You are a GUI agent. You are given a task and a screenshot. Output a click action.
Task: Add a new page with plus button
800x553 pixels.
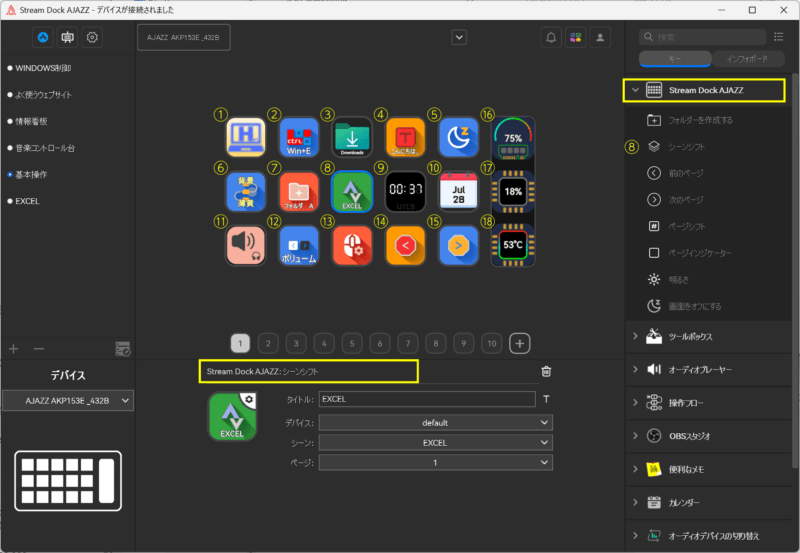coord(519,343)
